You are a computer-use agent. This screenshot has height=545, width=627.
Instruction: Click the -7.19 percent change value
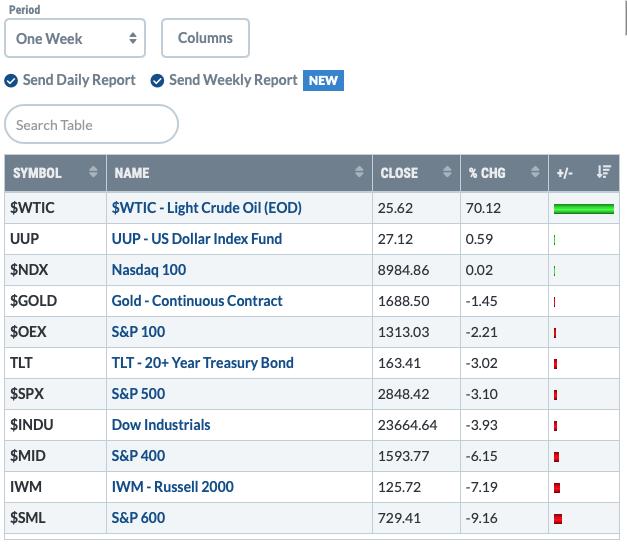tap(481, 487)
